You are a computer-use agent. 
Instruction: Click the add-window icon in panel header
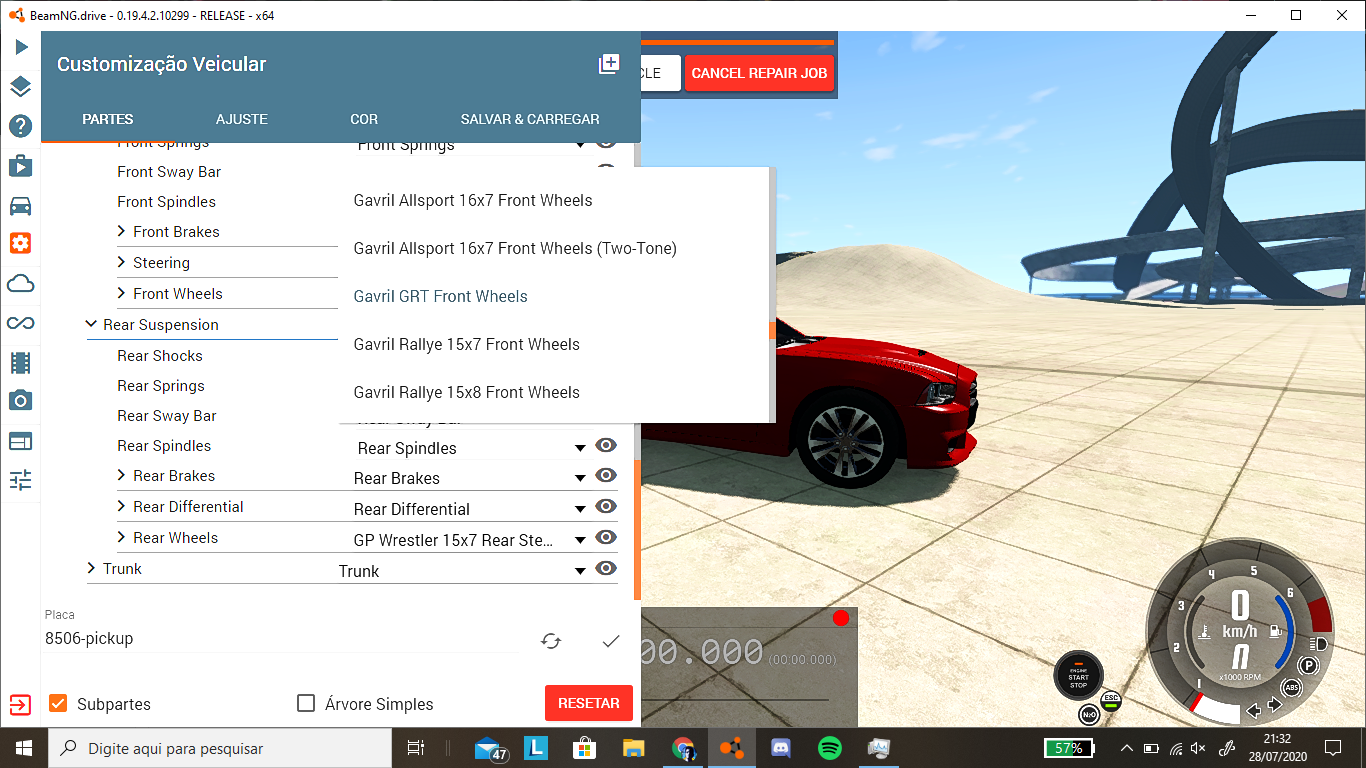click(608, 64)
